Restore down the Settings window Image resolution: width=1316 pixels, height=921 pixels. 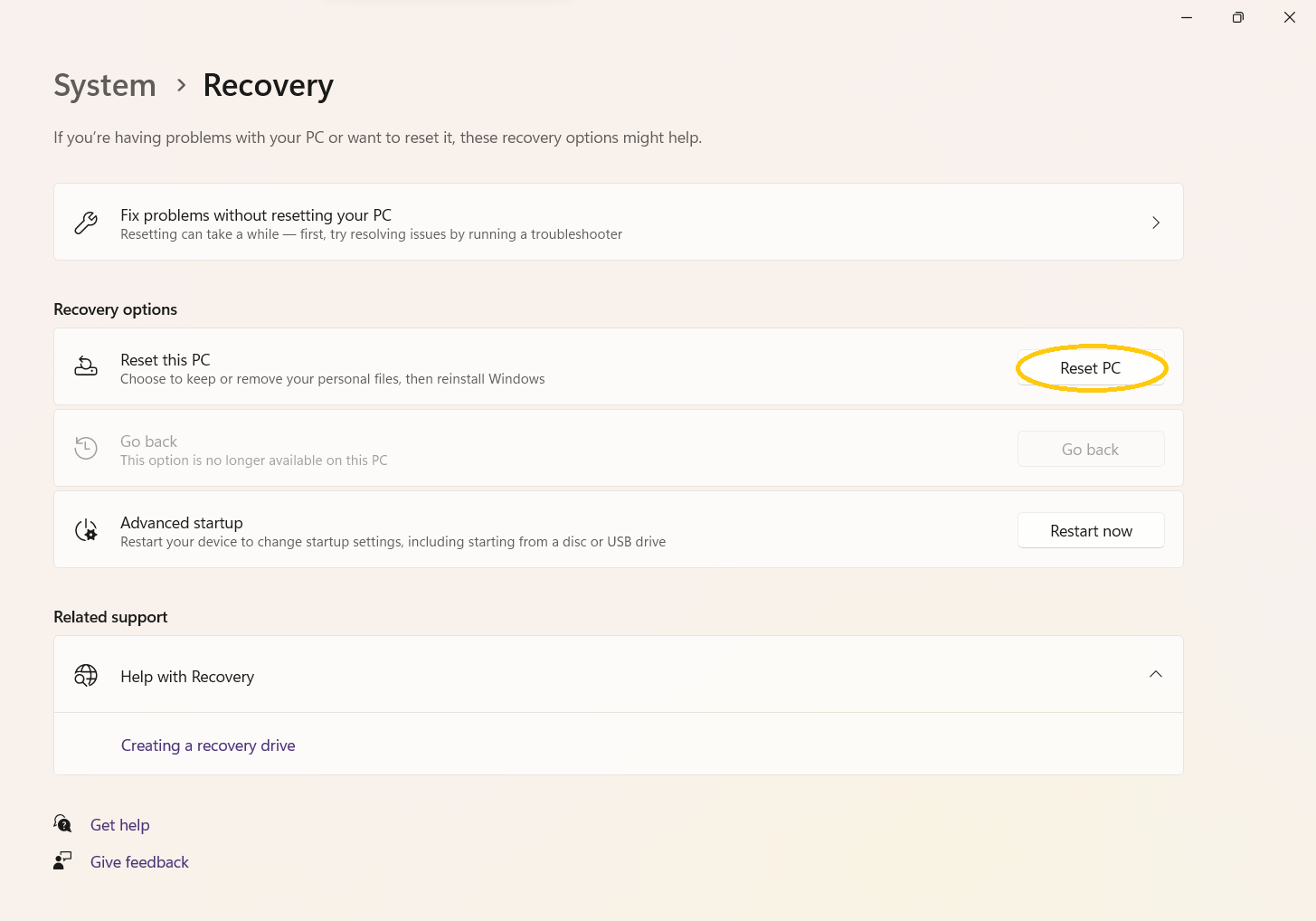click(1237, 17)
